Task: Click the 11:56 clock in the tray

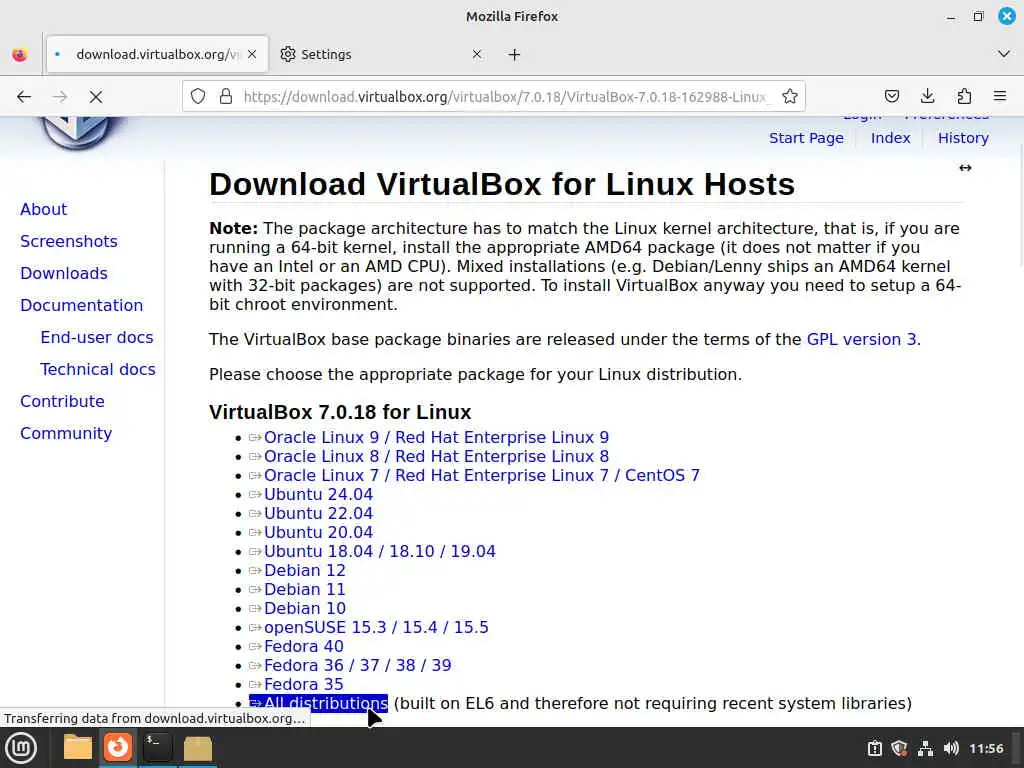Action: (986, 748)
